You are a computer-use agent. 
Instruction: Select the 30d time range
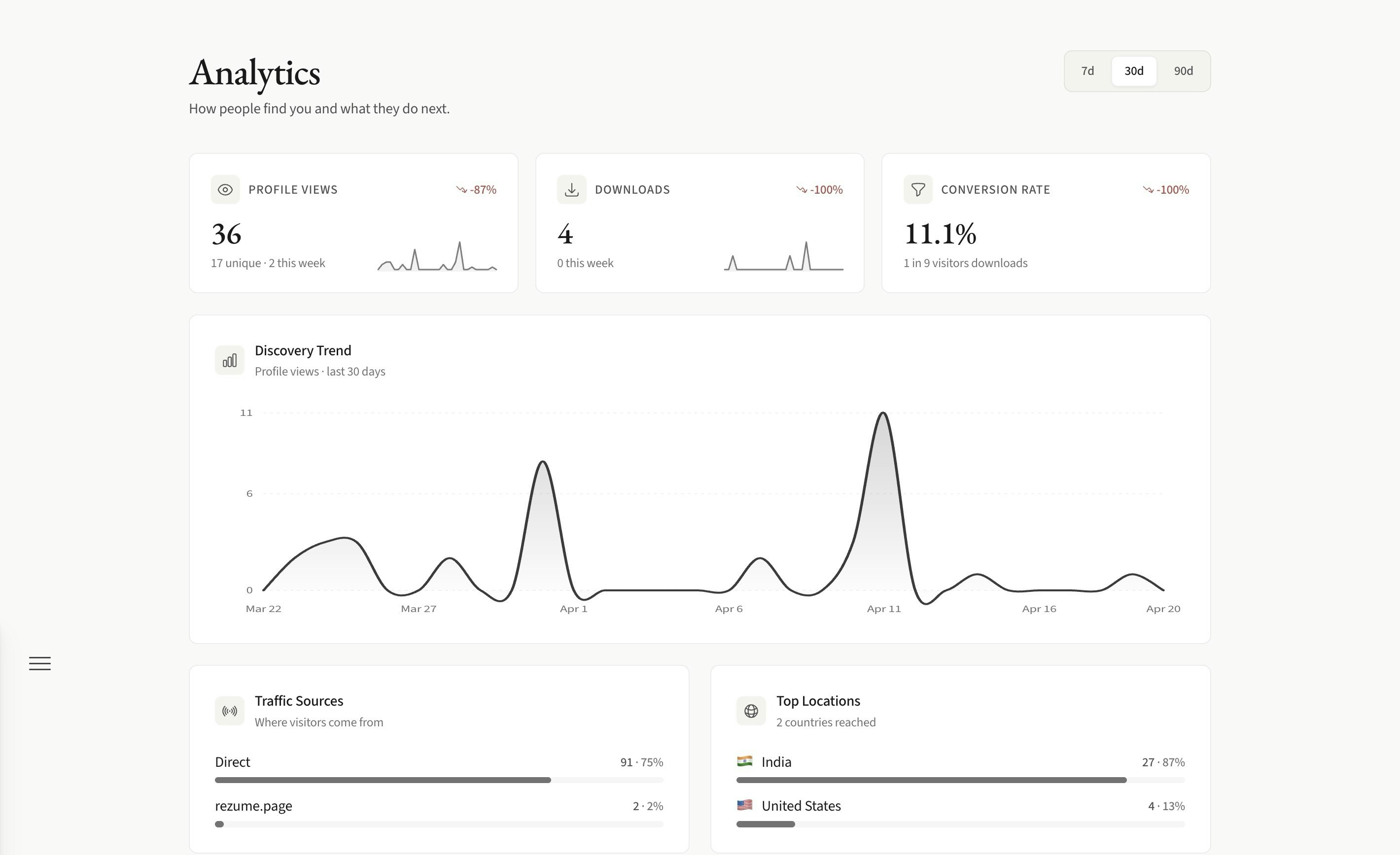coord(1133,71)
